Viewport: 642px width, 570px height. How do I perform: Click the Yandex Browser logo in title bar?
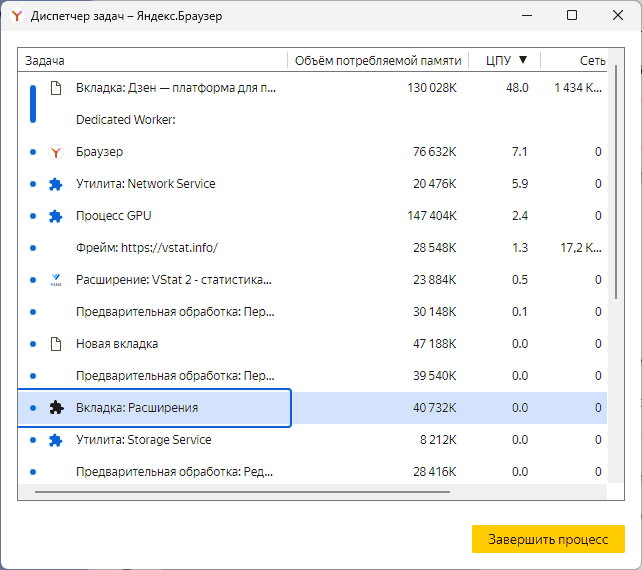point(17,16)
